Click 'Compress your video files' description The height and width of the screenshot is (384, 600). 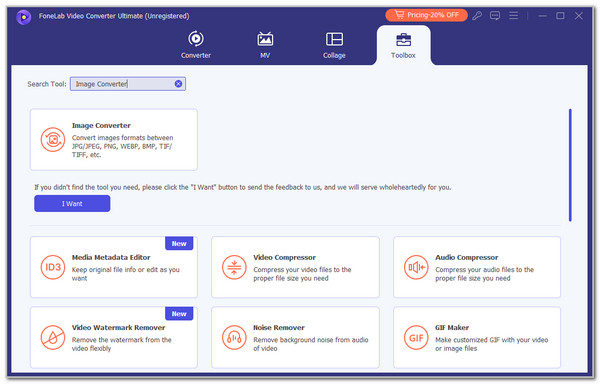coord(302,274)
